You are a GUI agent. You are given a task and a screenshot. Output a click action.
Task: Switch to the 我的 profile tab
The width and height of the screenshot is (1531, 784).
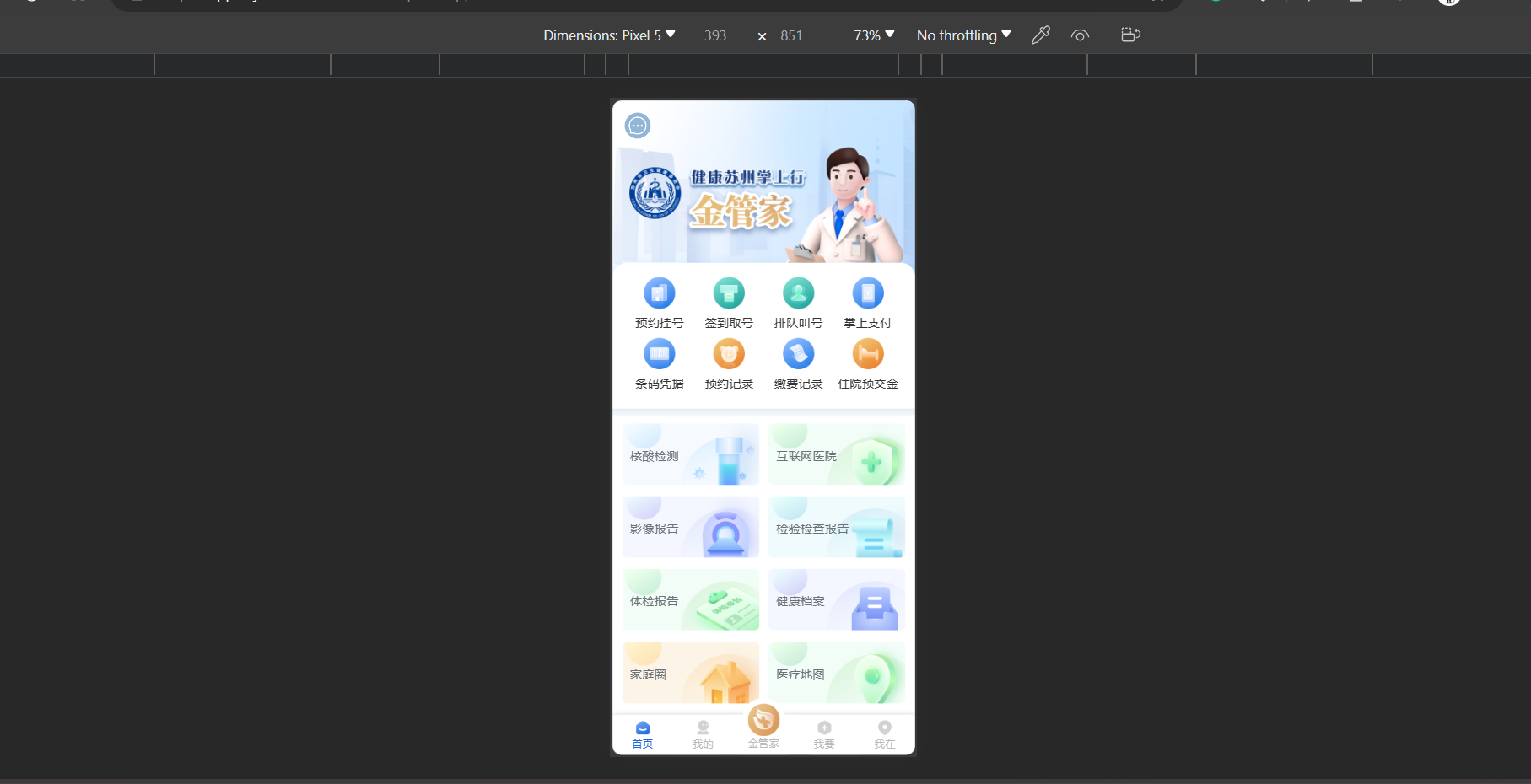coord(703,734)
